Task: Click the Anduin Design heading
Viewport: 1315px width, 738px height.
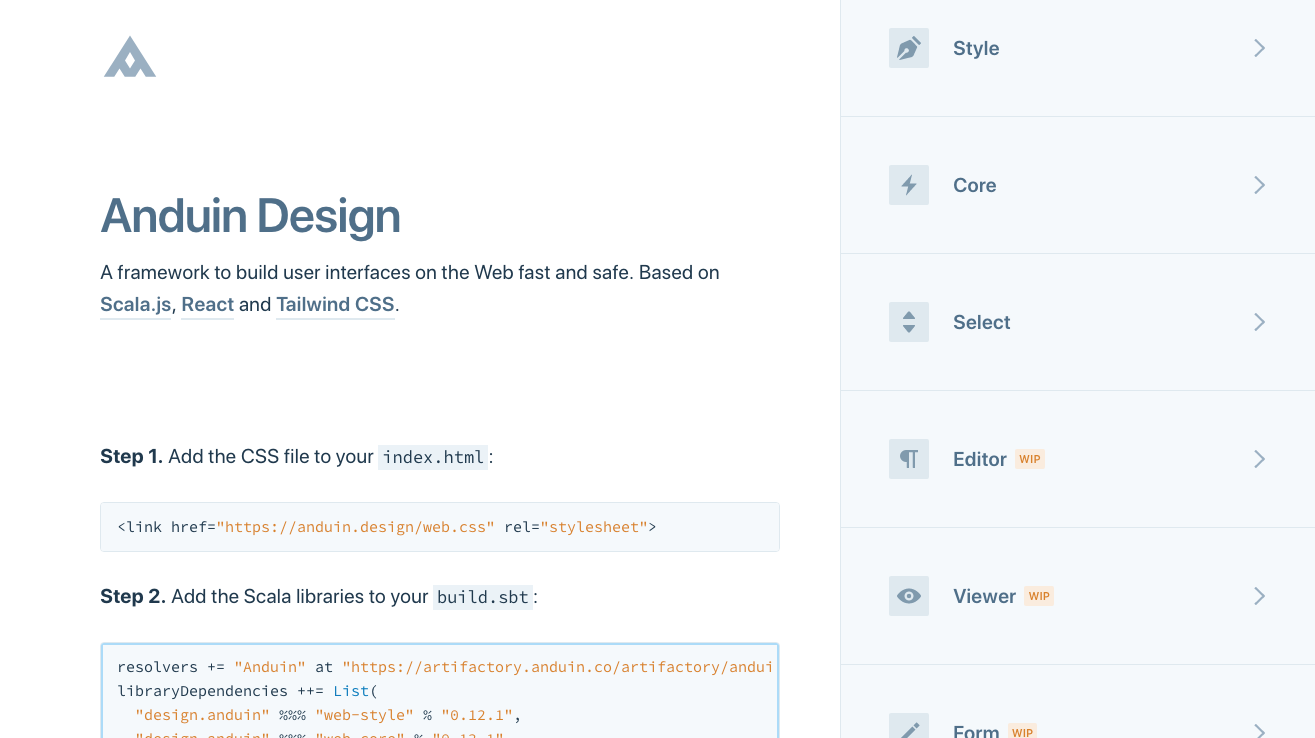Action: click(x=251, y=215)
